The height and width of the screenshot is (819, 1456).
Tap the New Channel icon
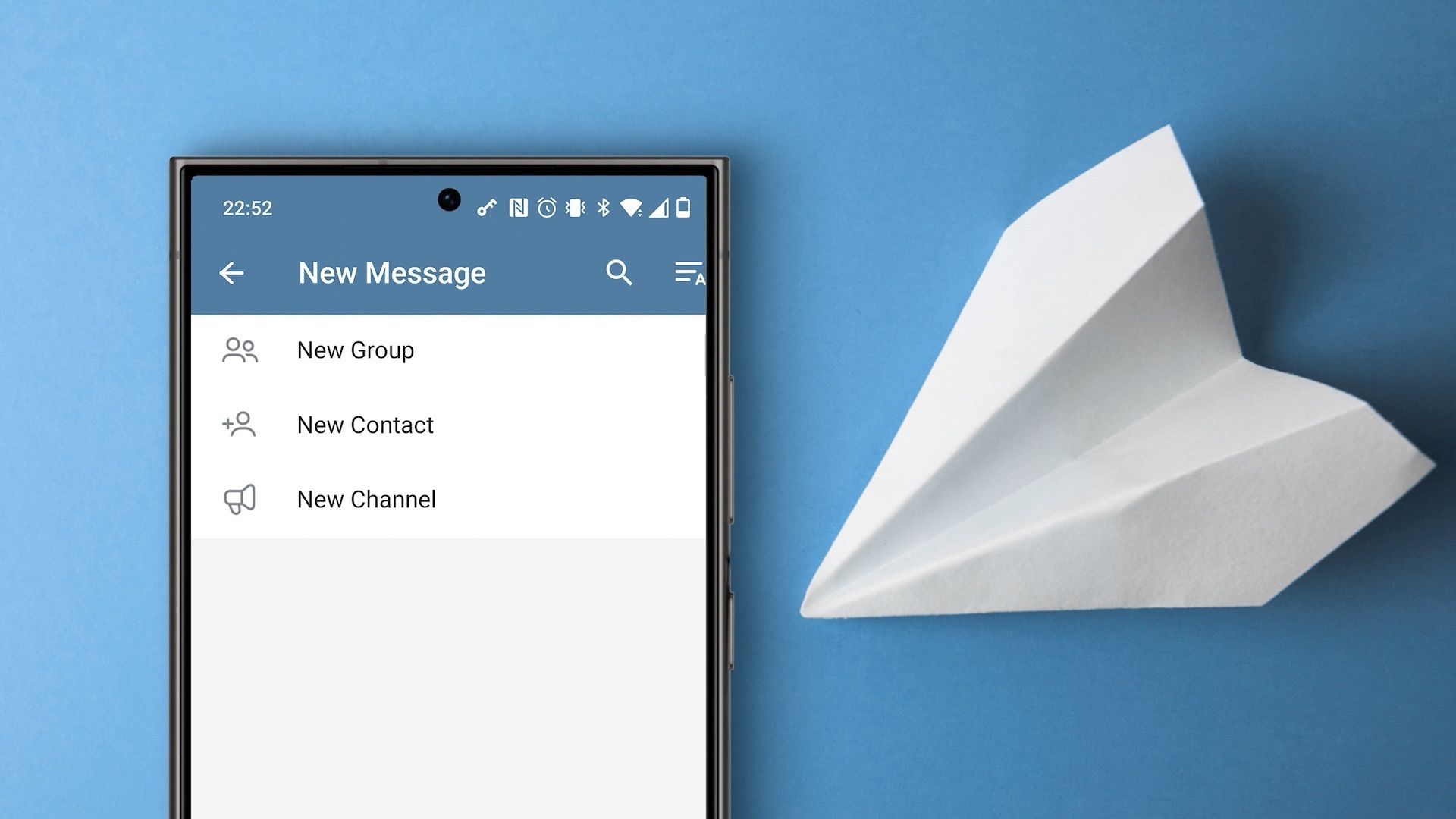click(x=238, y=498)
